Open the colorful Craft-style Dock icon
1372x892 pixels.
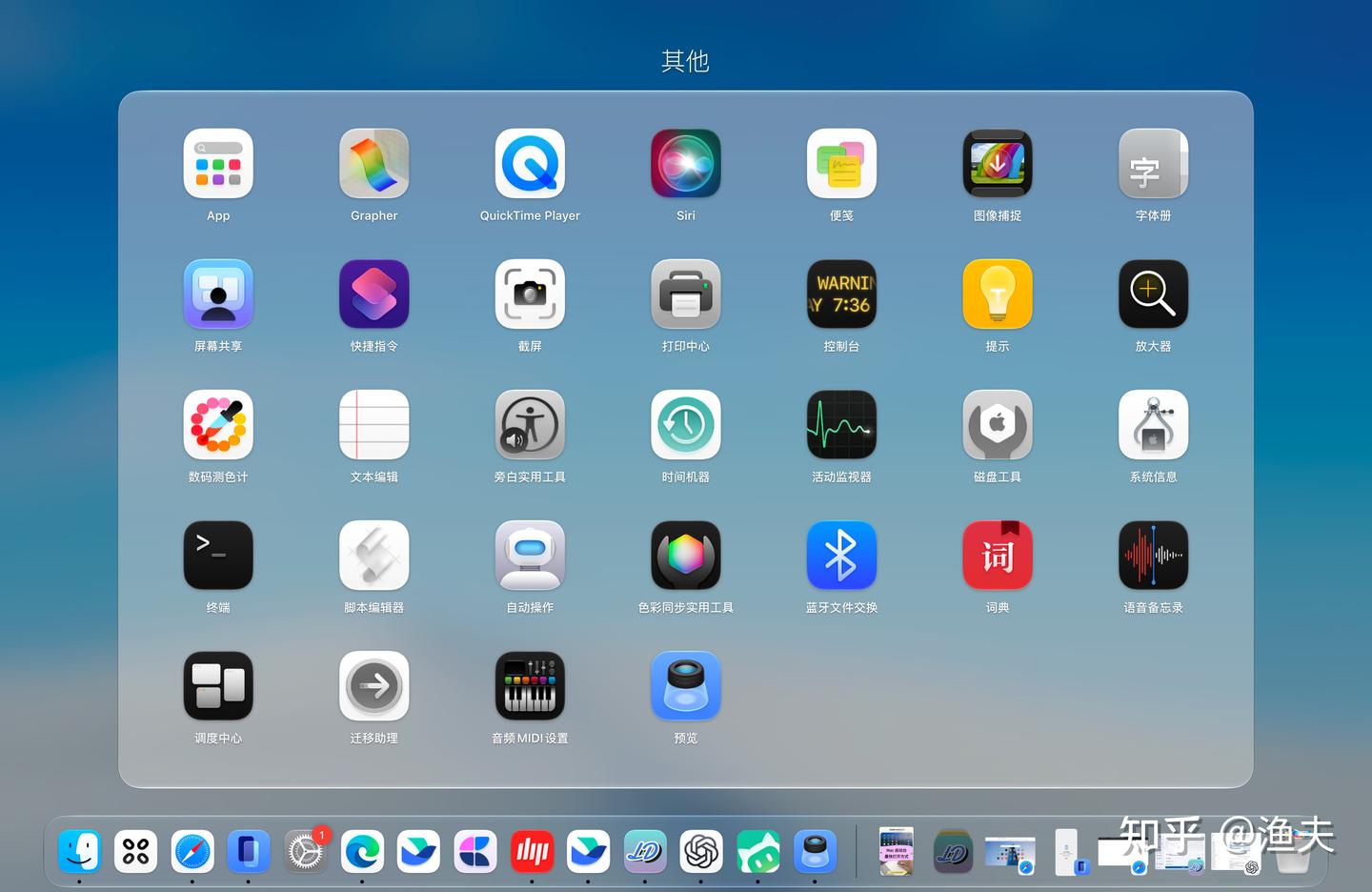pyautogui.click(x=475, y=851)
